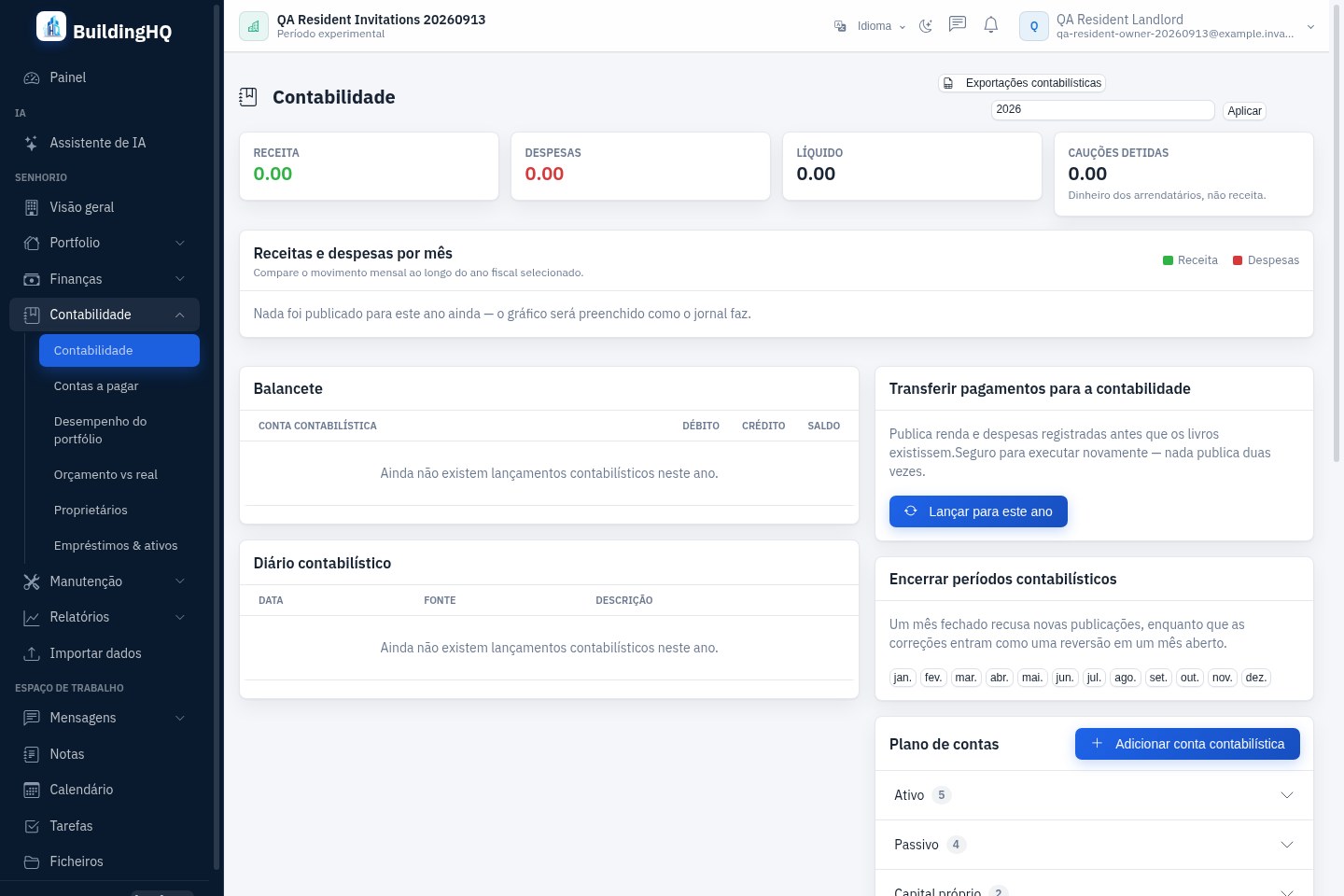
Task: Click the workspace chart icon in header
Action: [x=254, y=26]
